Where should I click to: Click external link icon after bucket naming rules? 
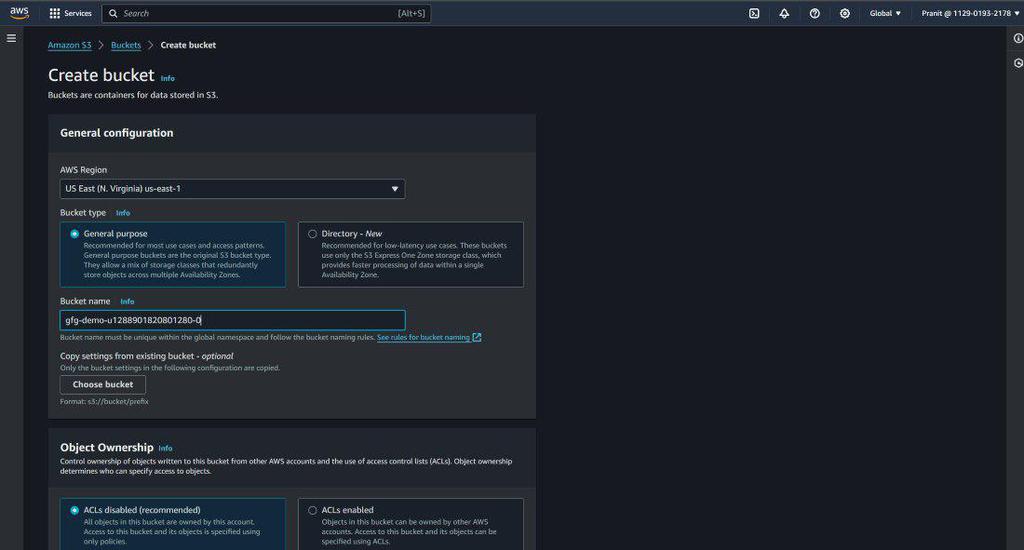[x=477, y=338]
